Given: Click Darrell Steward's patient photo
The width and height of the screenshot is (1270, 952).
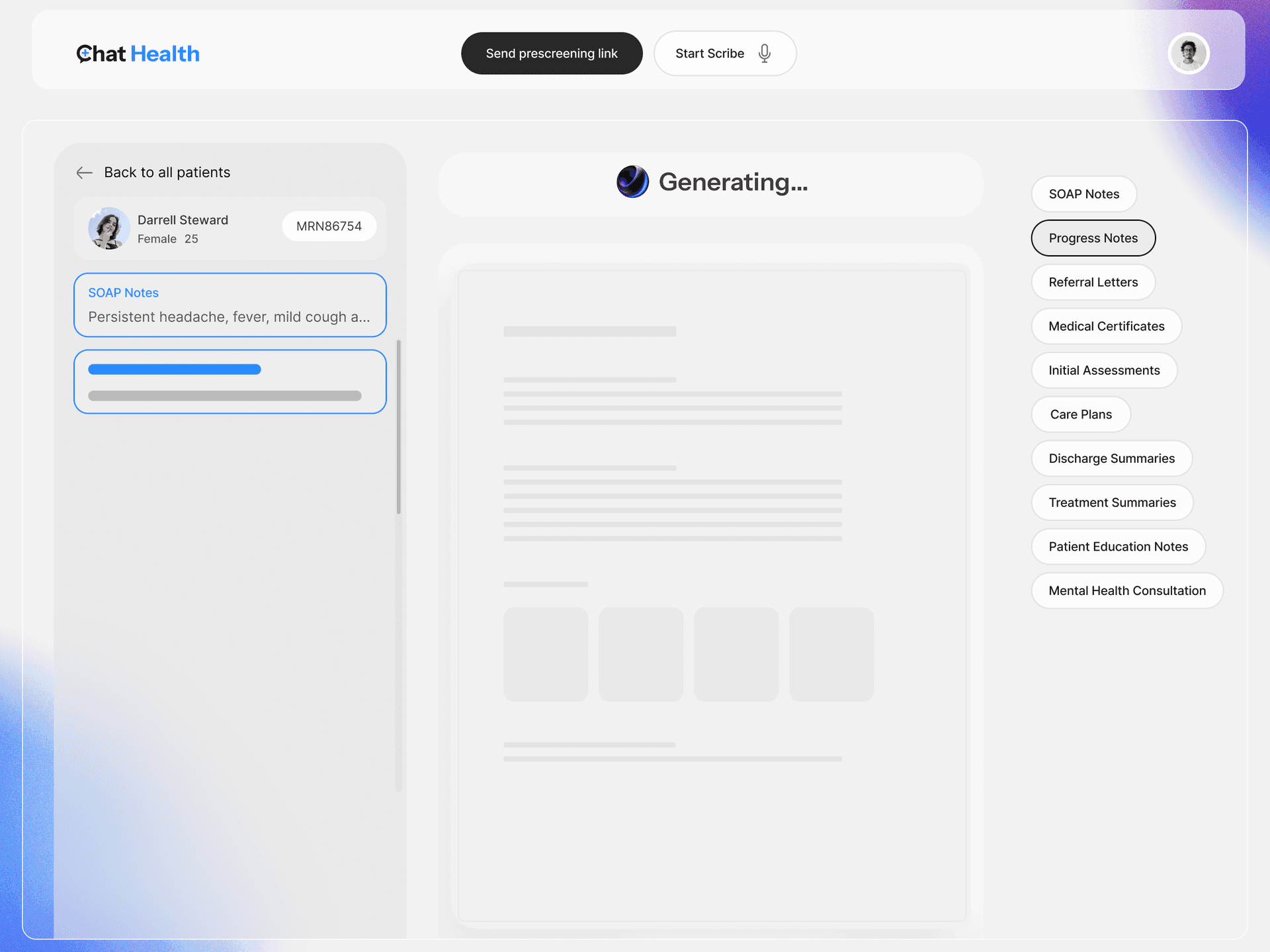Looking at the screenshot, I should coord(108,228).
